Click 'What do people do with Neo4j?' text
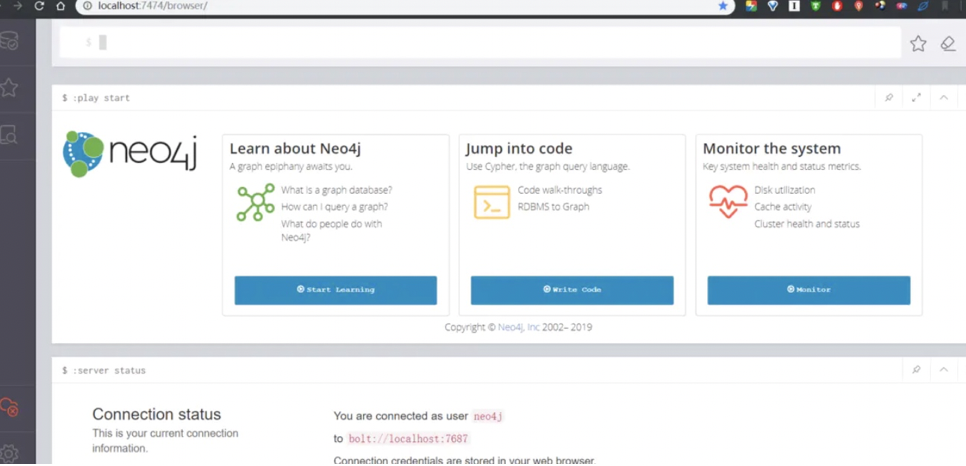The height and width of the screenshot is (466, 966). [x=331, y=230]
